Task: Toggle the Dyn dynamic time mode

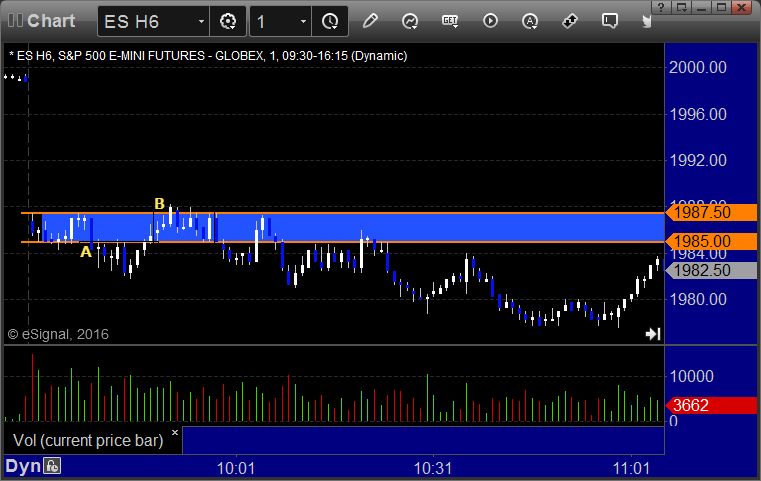Action: coord(23,466)
